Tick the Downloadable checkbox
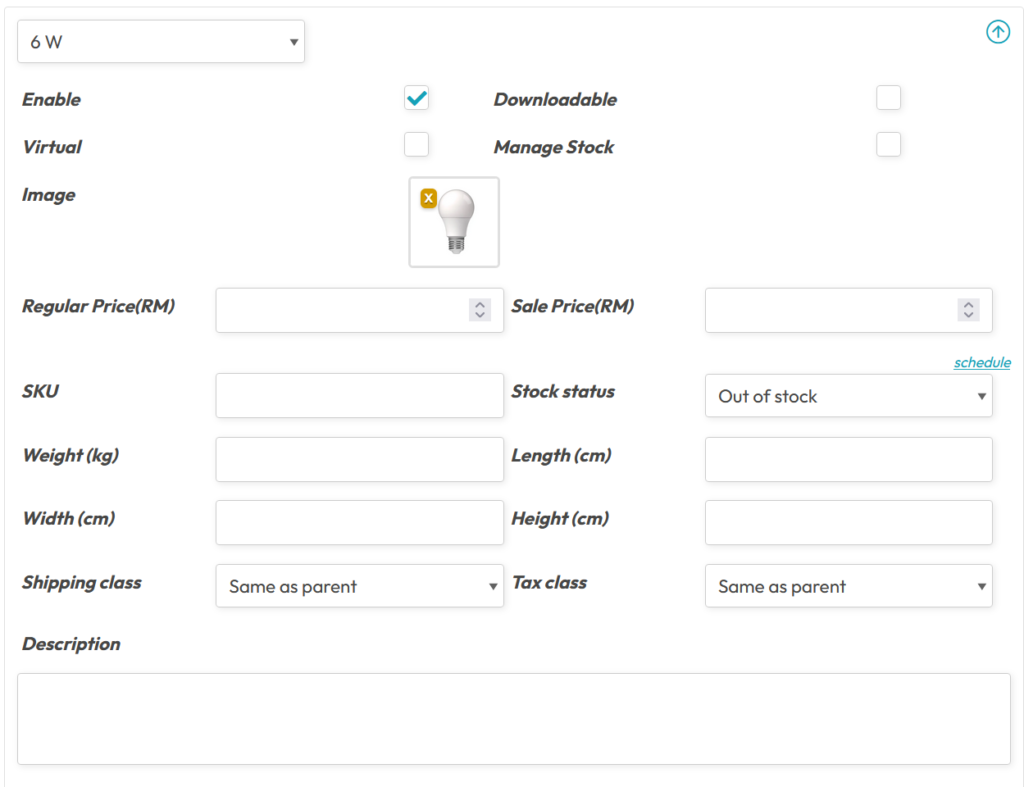The width and height of the screenshot is (1024, 787). [x=888, y=98]
